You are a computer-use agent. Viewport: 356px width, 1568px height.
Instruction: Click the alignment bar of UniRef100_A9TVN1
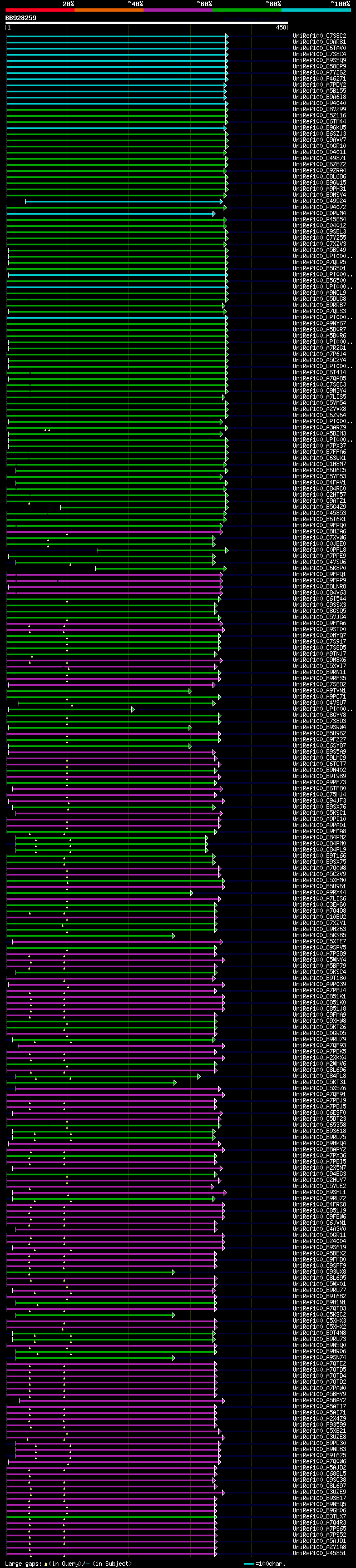coord(99,691)
